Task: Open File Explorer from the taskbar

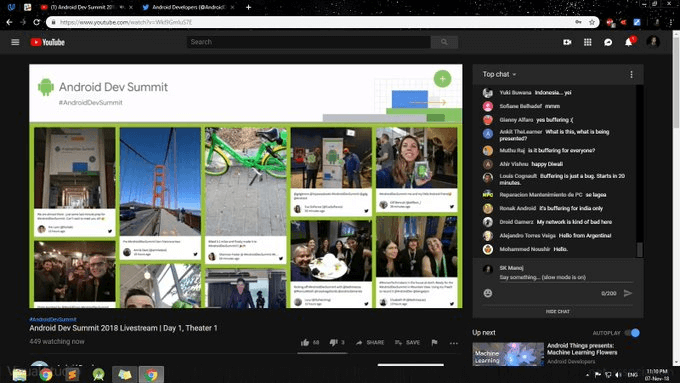Action: pyautogui.click(x=20, y=375)
